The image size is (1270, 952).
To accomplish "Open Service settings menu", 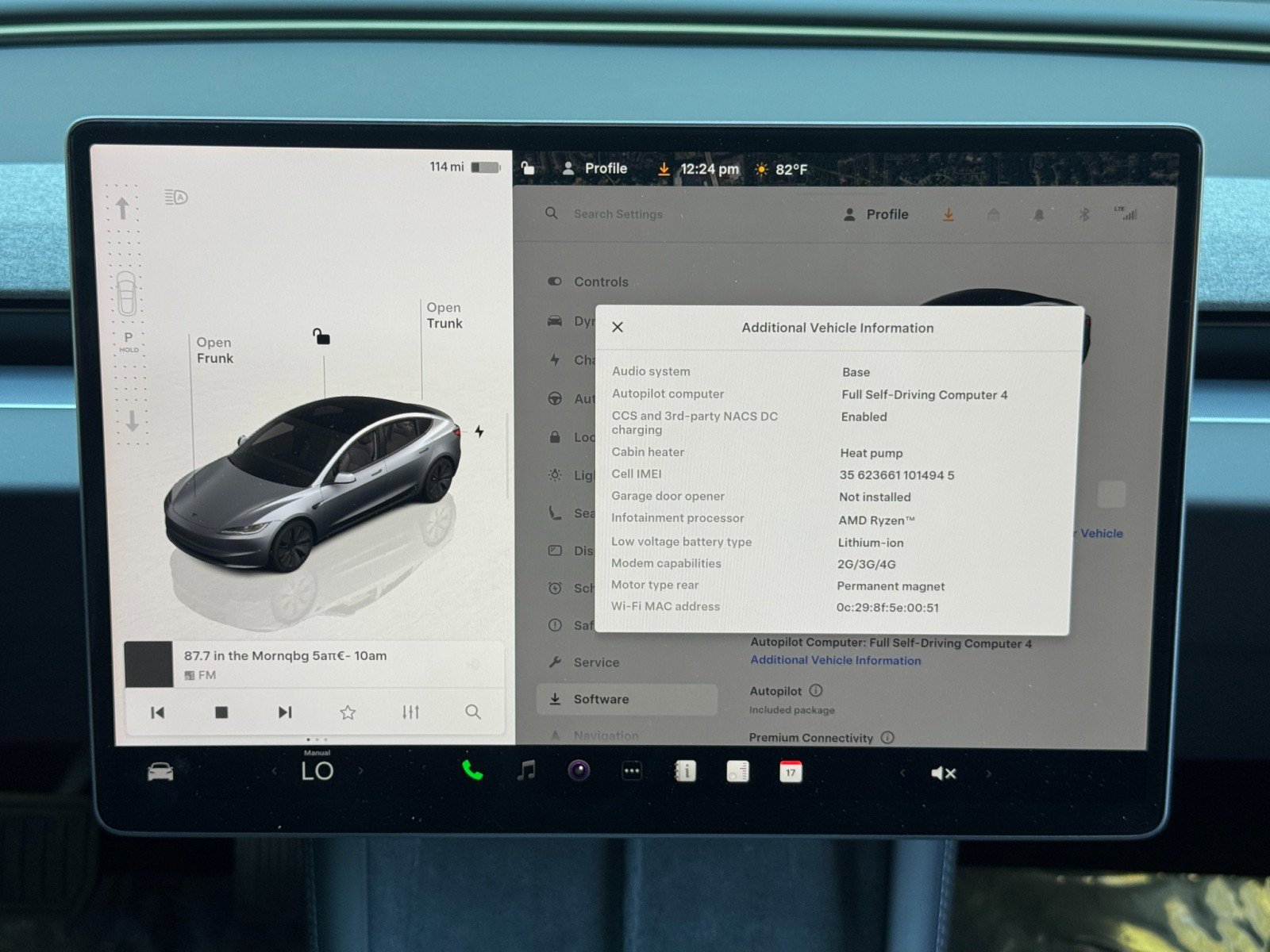I will 584,662.
